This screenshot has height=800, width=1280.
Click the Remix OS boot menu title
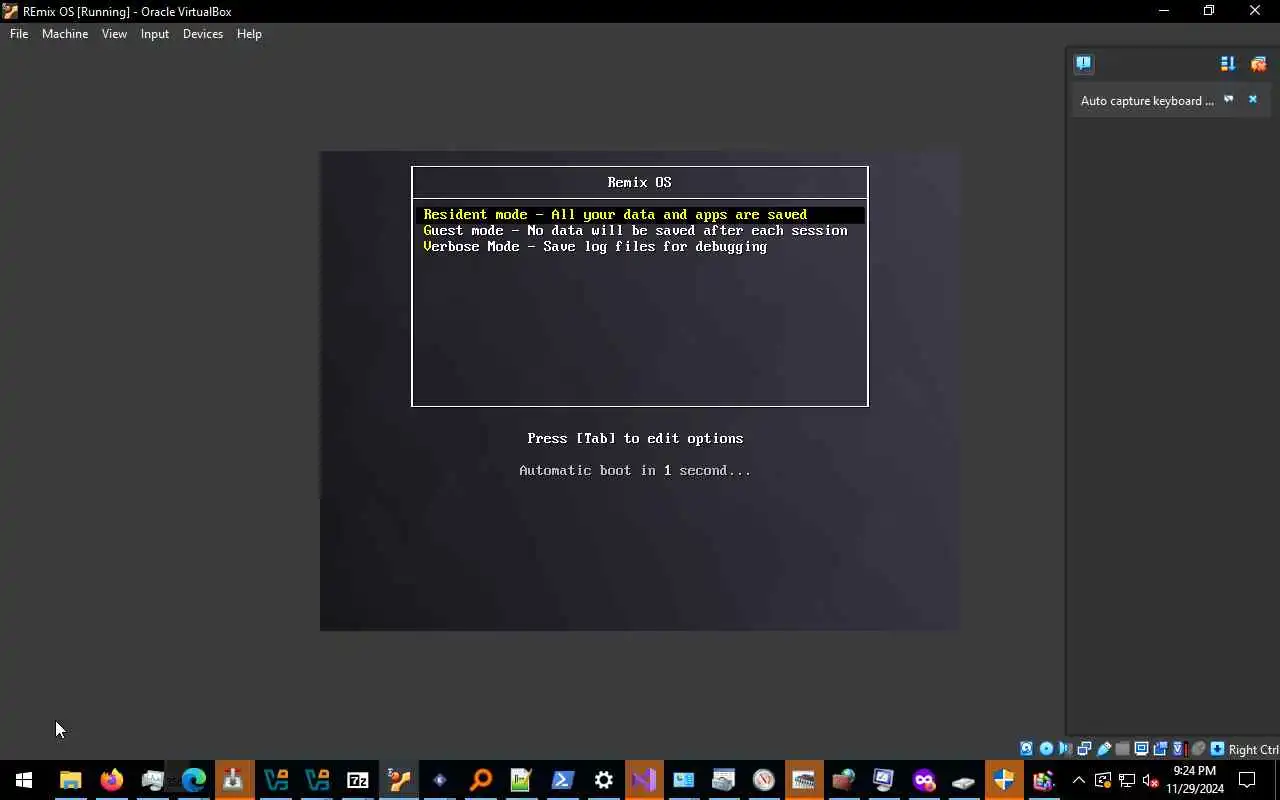click(x=639, y=183)
